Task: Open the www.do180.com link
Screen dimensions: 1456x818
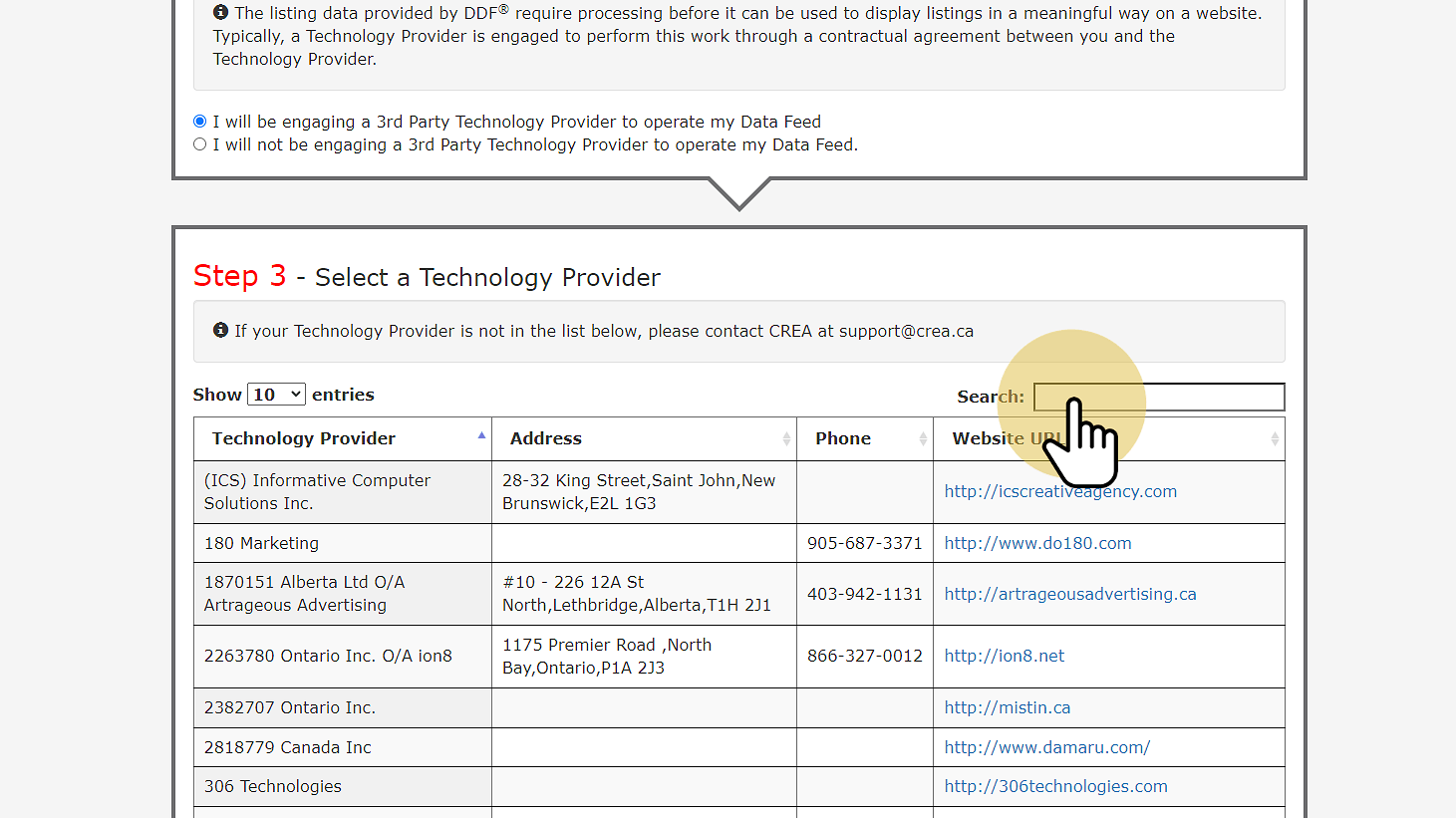Action: [x=1037, y=543]
